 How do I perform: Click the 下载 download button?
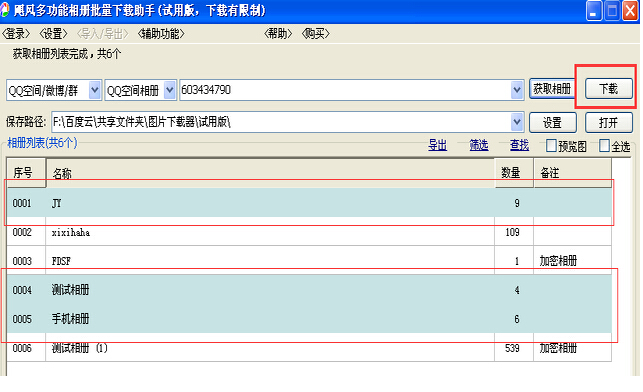(x=609, y=89)
